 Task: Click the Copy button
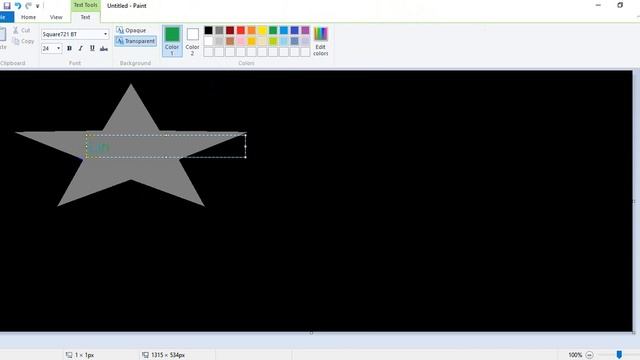pyautogui.click(x=23, y=41)
